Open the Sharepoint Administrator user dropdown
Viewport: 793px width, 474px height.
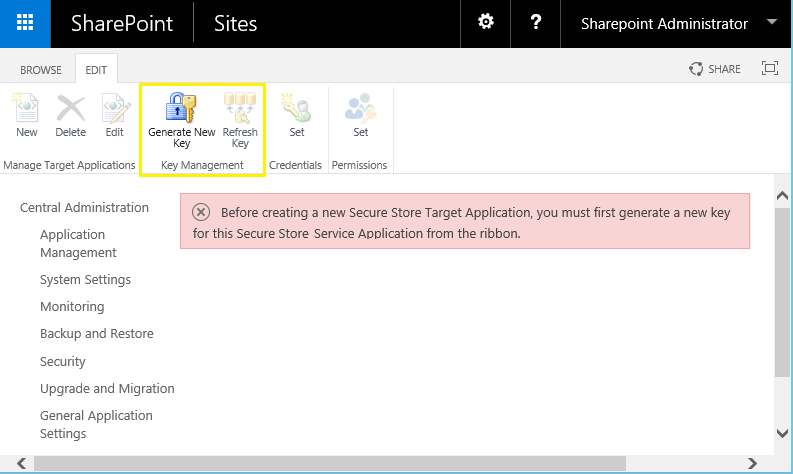pyautogui.click(x=679, y=23)
